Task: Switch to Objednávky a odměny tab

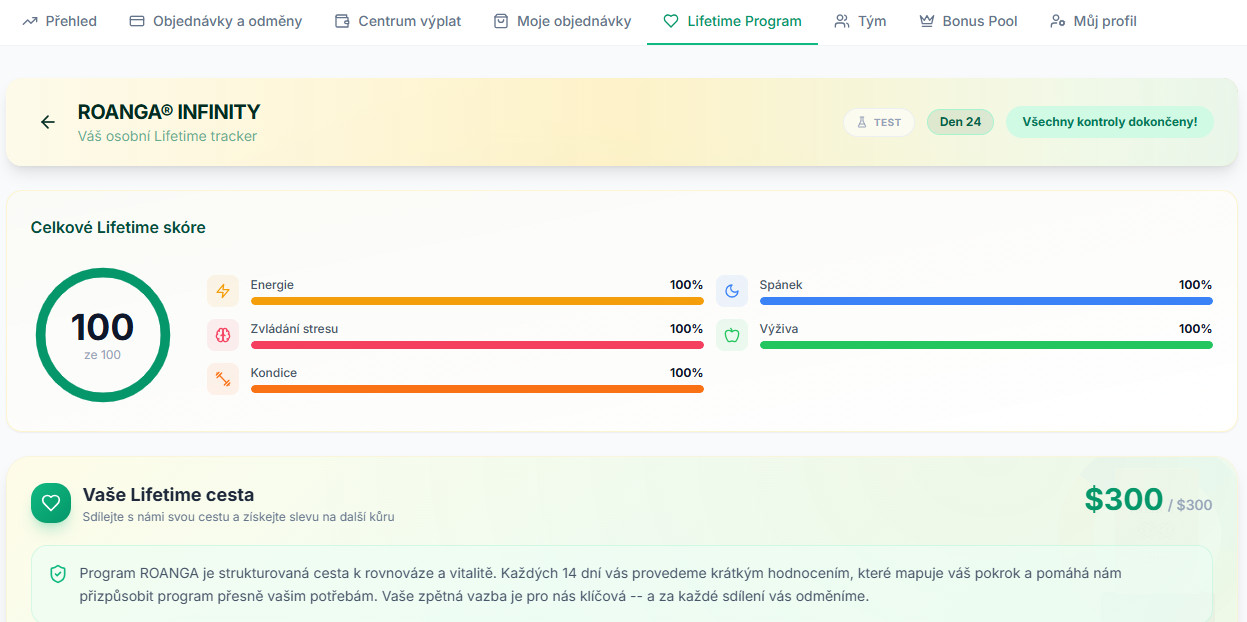Action: pos(216,21)
